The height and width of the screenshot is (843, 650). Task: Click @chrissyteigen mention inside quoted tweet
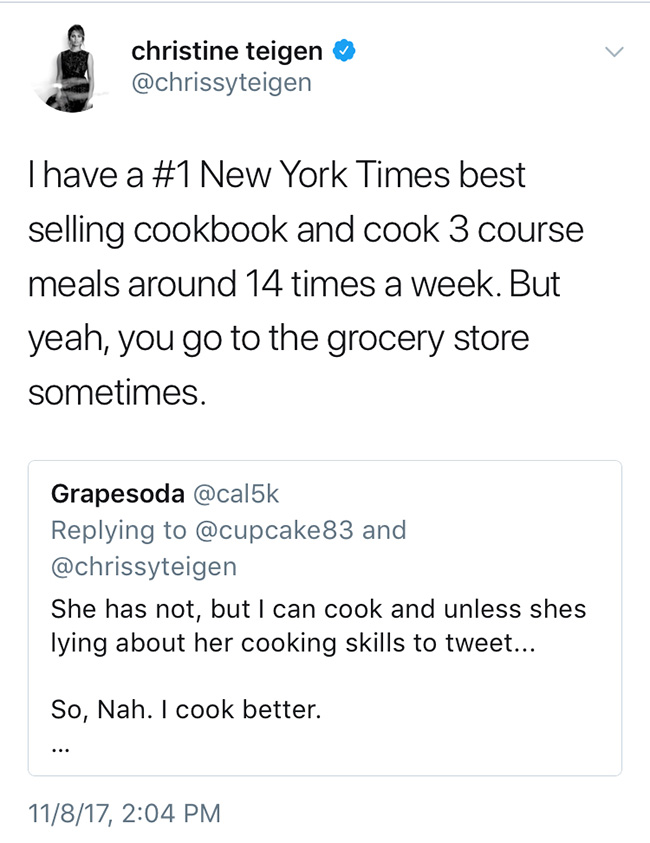point(144,567)
